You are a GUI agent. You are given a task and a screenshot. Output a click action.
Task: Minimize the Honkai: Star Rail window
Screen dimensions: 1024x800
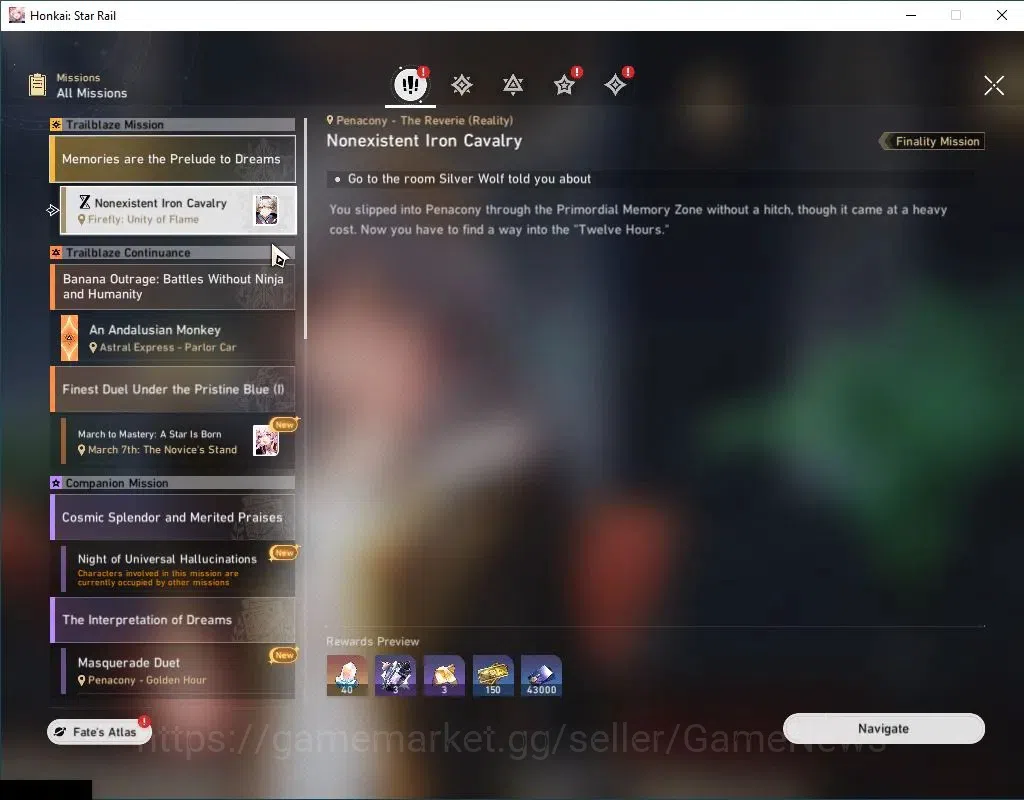tap(911, 15)
